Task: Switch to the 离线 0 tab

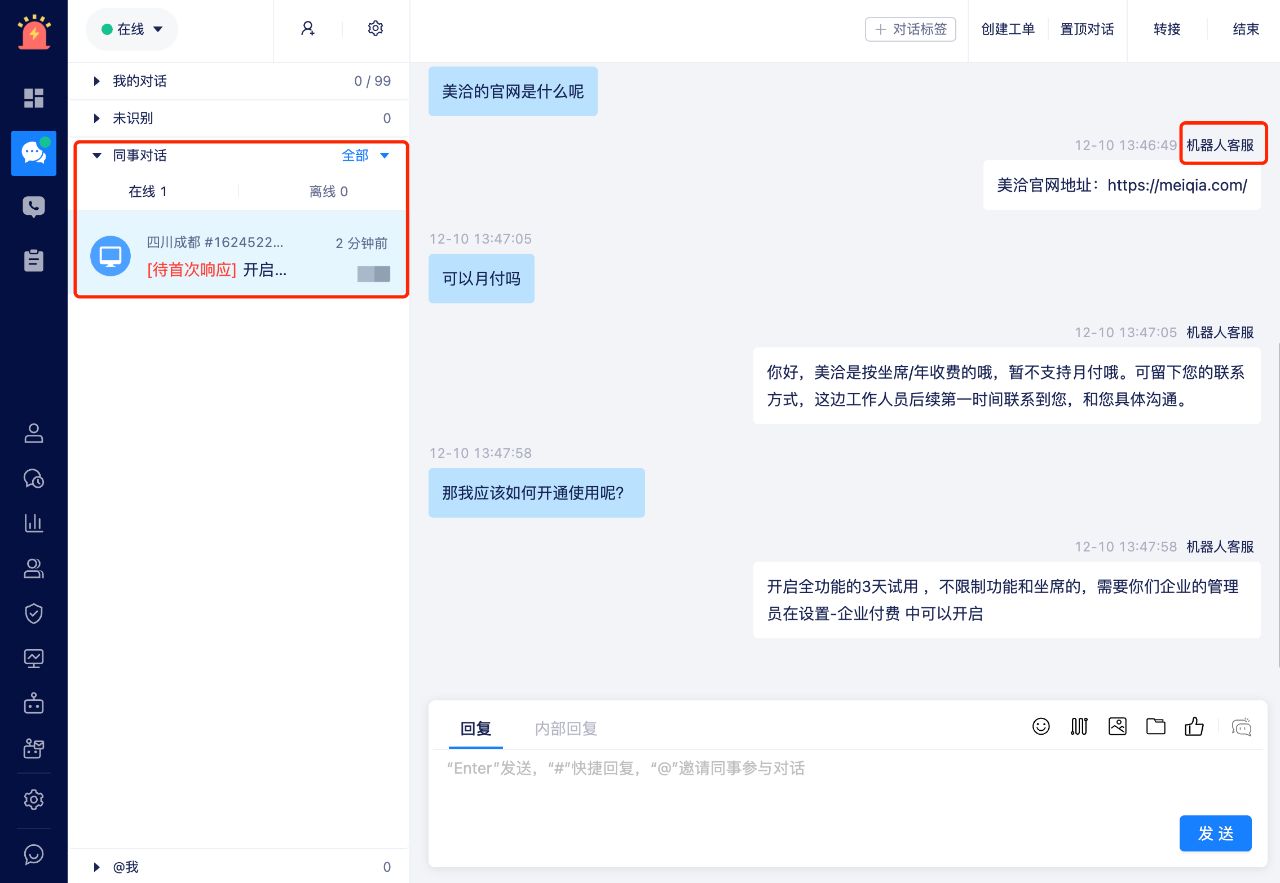Action: point(328,191)
